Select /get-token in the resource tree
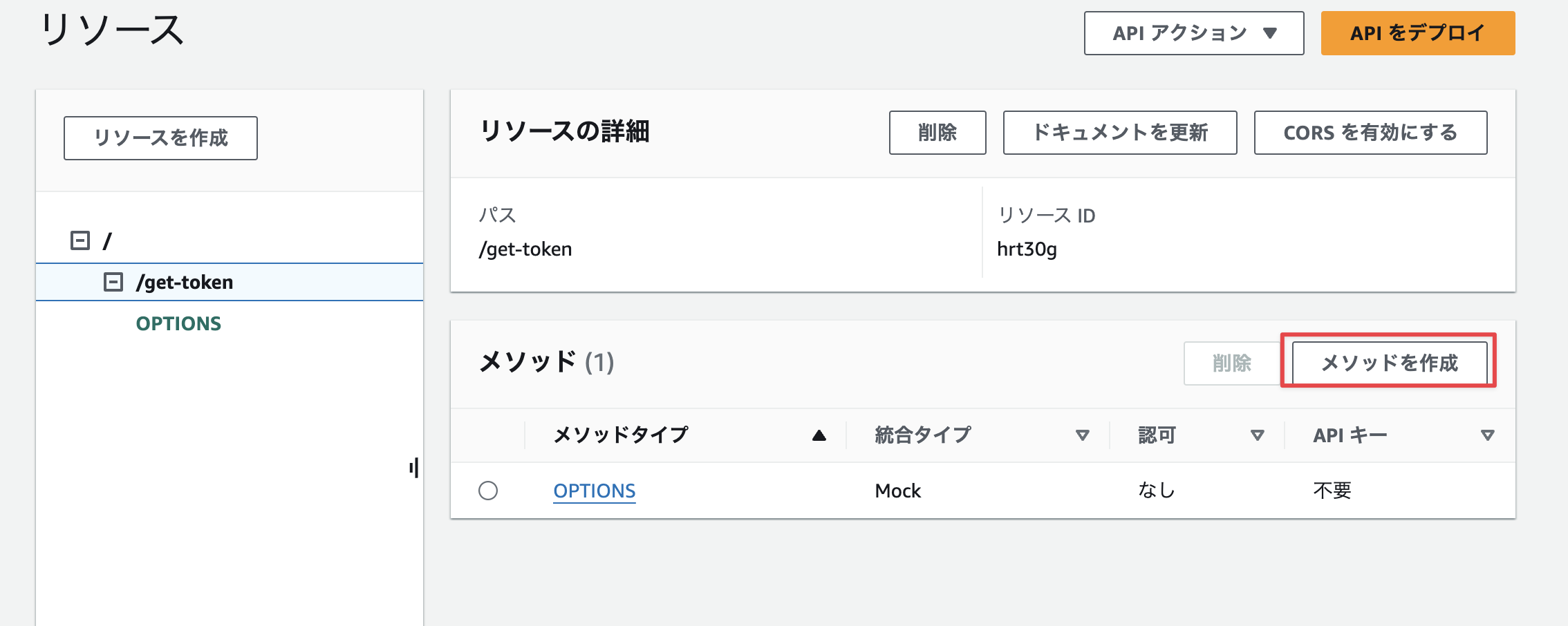The width and height of the screenshot is (1568, 626). (x=185, y=282)
